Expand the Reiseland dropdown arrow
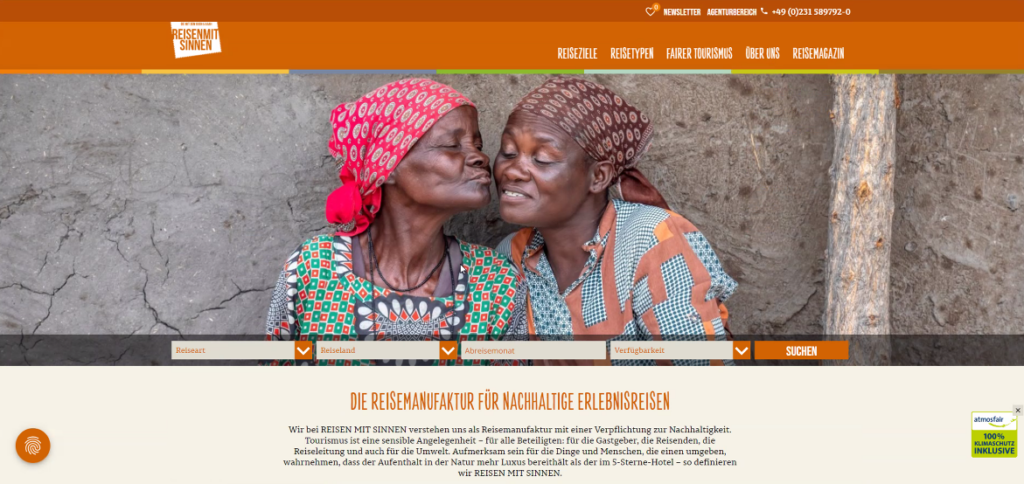 point(448,351)
